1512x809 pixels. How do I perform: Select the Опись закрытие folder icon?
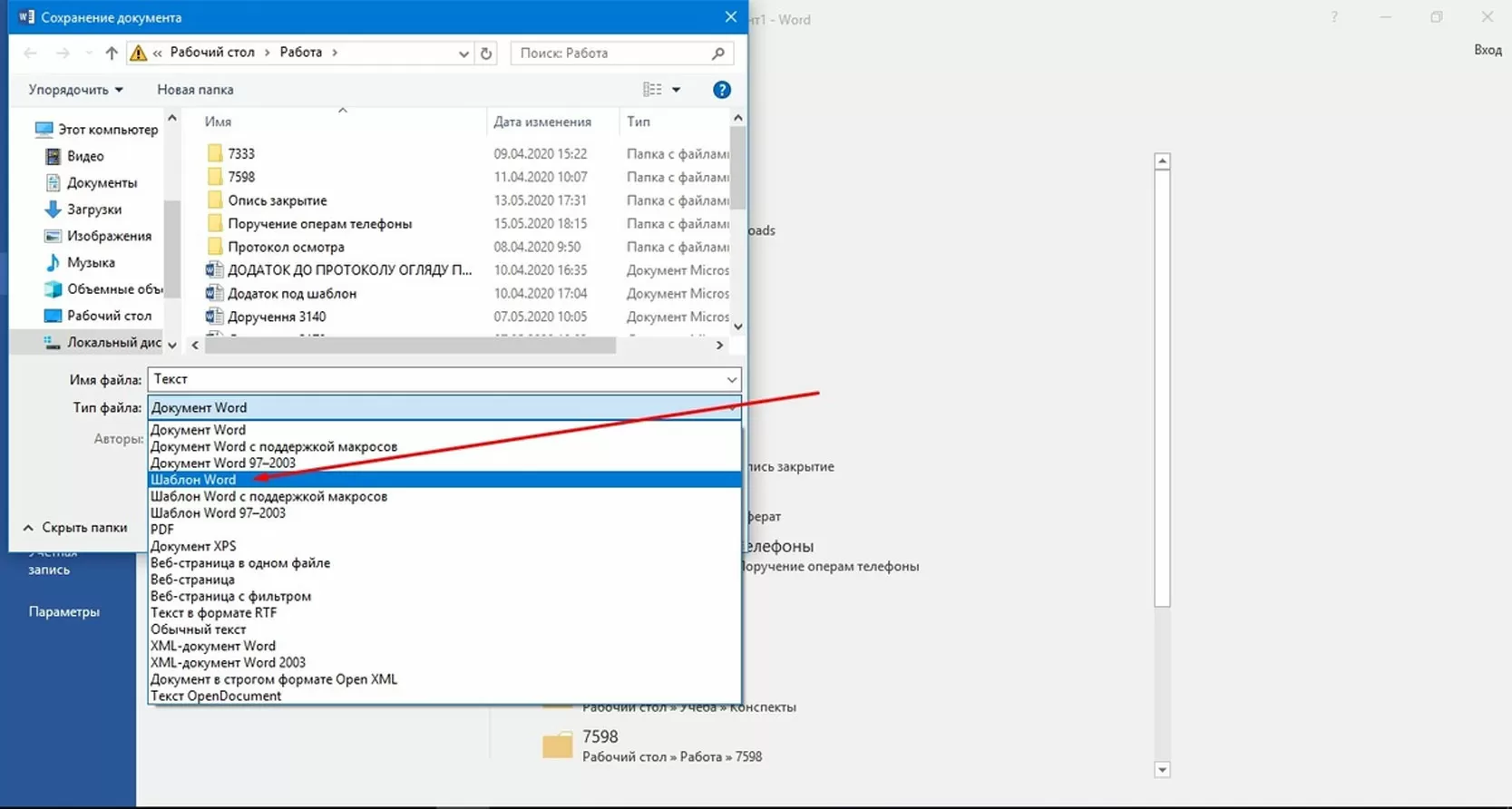tap(214, 200)
